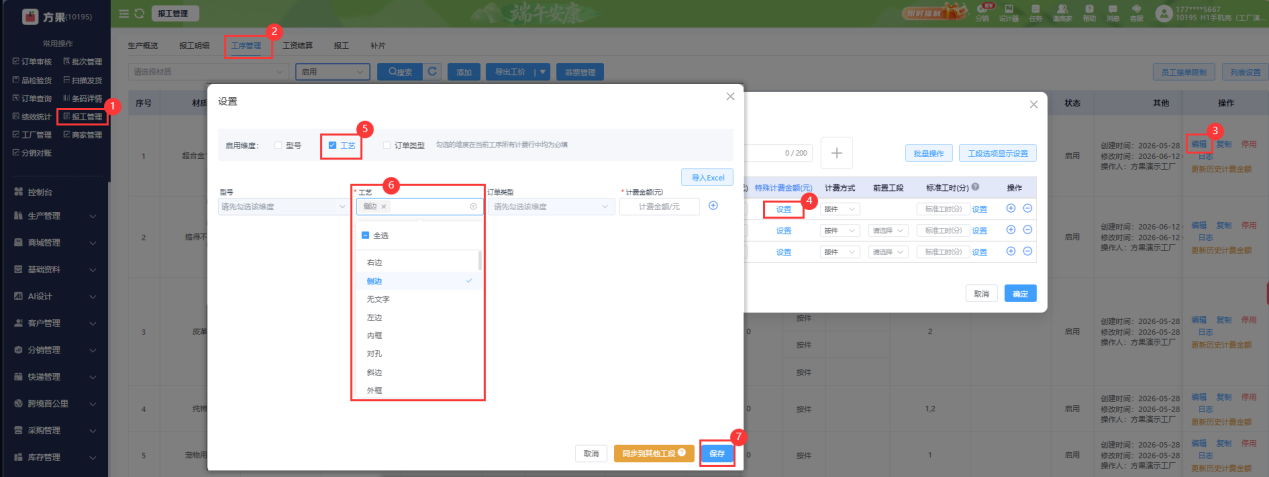Expand AI设计 sidebar menu
The image size is (1269, 477).
(x=55, y=297)
